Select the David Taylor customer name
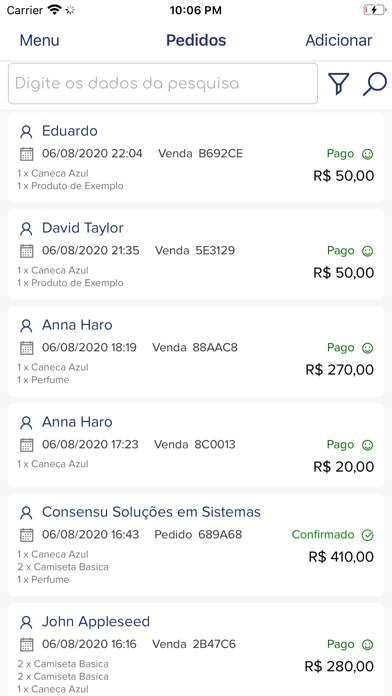Image resolution: width=392 pixels, height=696 pixels. tap(83, 228)
